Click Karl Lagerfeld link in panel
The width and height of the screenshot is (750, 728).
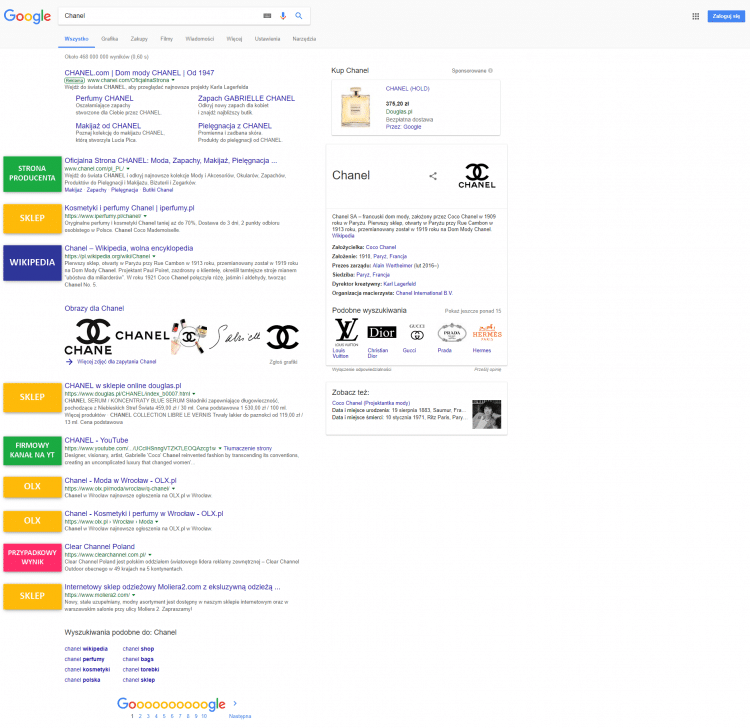[x=399, y=284]
